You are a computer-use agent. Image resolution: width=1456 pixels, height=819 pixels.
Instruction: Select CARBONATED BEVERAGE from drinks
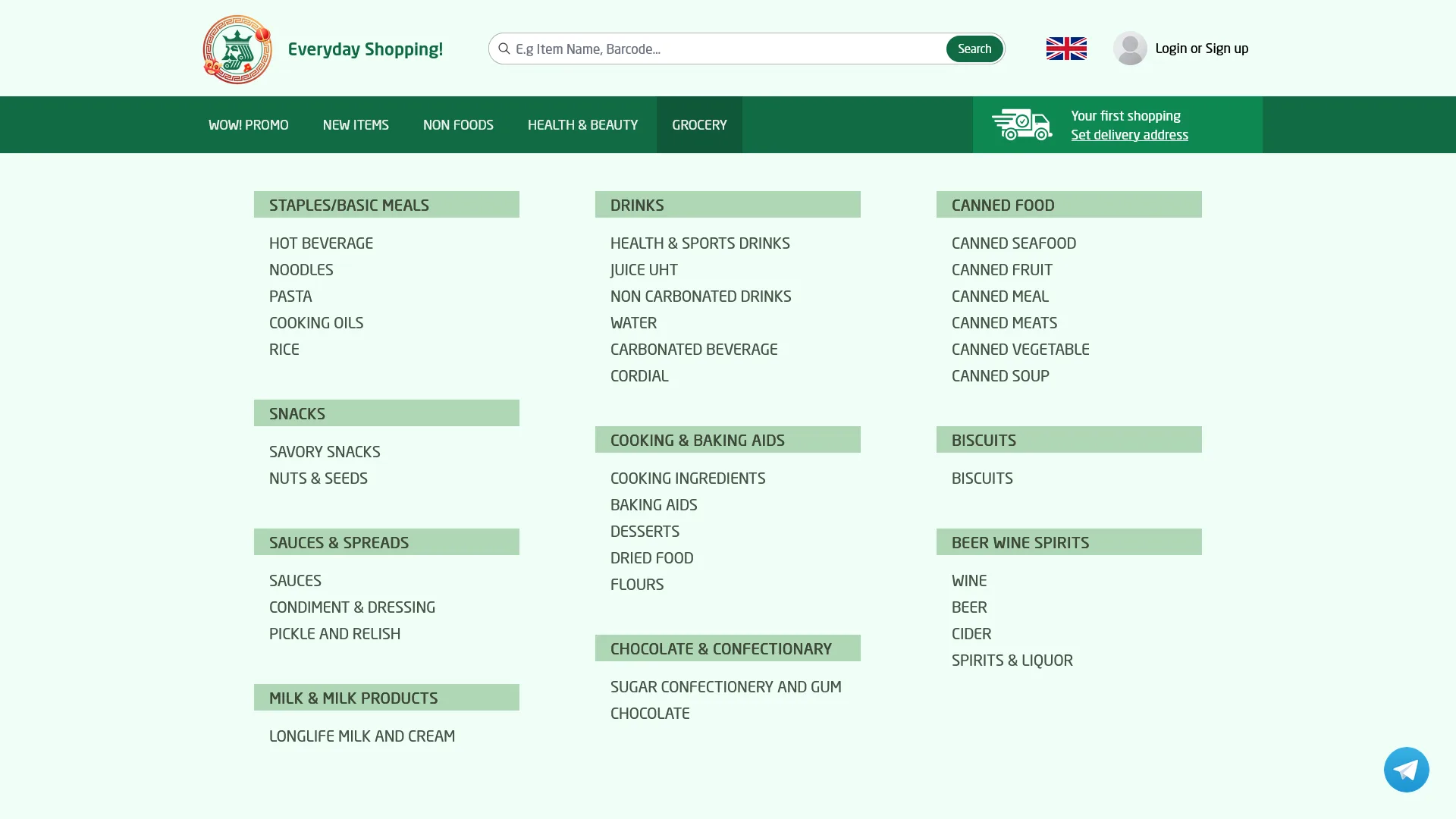(694, 349)
